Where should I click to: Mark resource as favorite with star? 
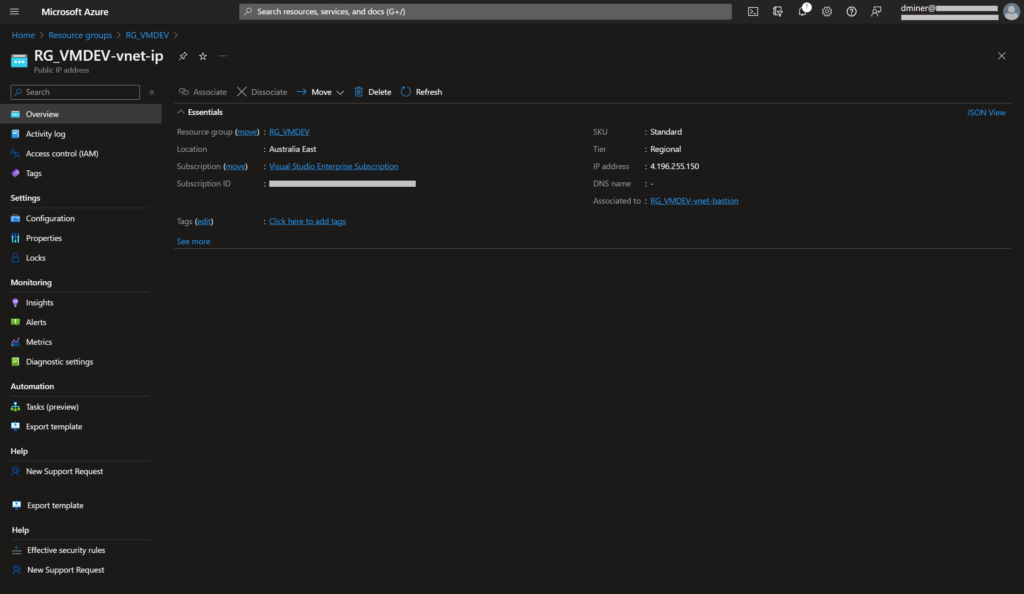coord(203,56)
